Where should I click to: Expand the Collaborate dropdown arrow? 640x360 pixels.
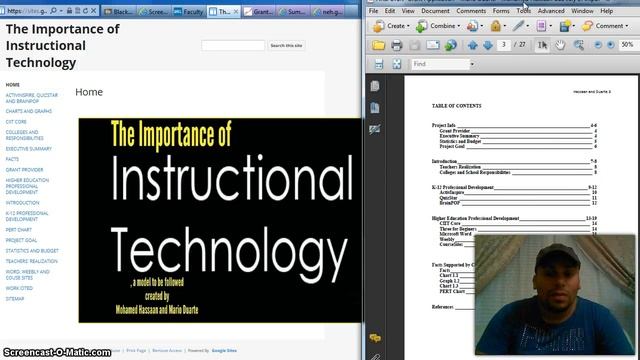pos(482,26)
